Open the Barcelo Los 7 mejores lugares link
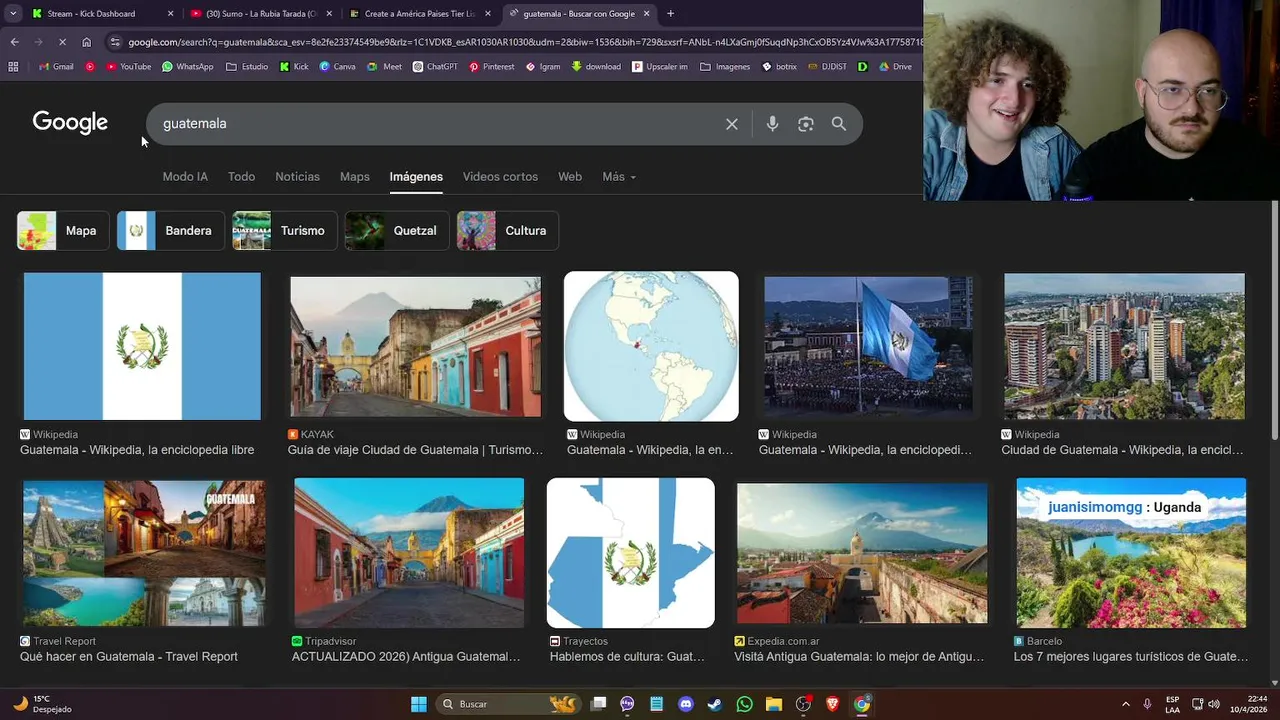Screen dimensions: 1280x720 coord(1131,657)
